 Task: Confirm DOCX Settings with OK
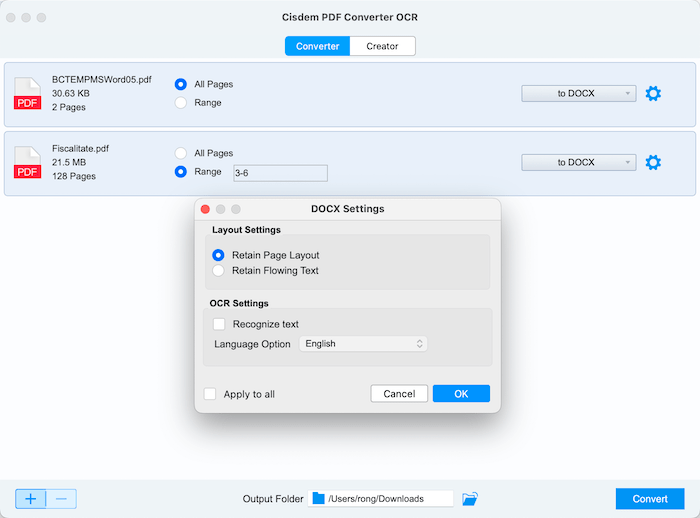[x=461, y=393]
